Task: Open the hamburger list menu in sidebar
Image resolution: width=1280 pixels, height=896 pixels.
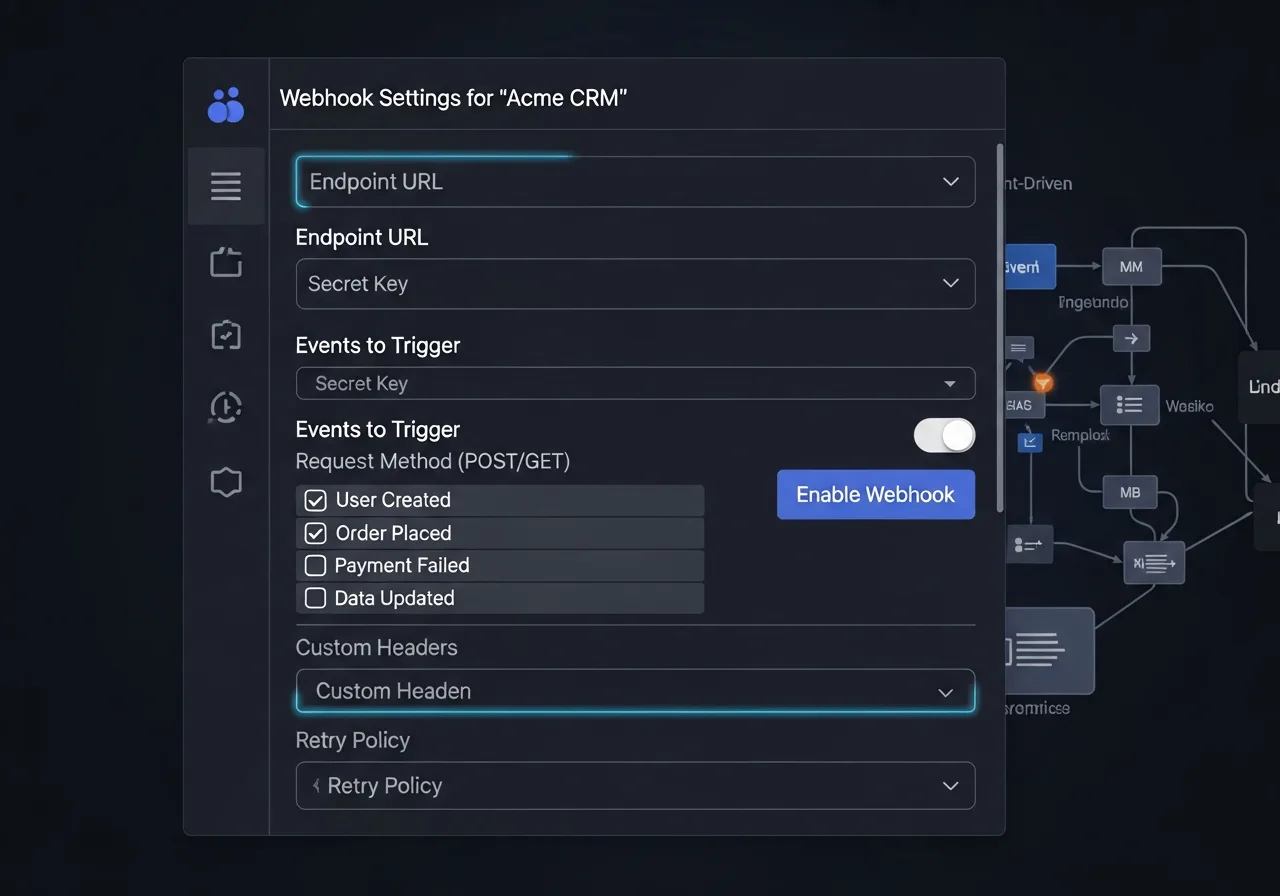Action: (226, 186)
